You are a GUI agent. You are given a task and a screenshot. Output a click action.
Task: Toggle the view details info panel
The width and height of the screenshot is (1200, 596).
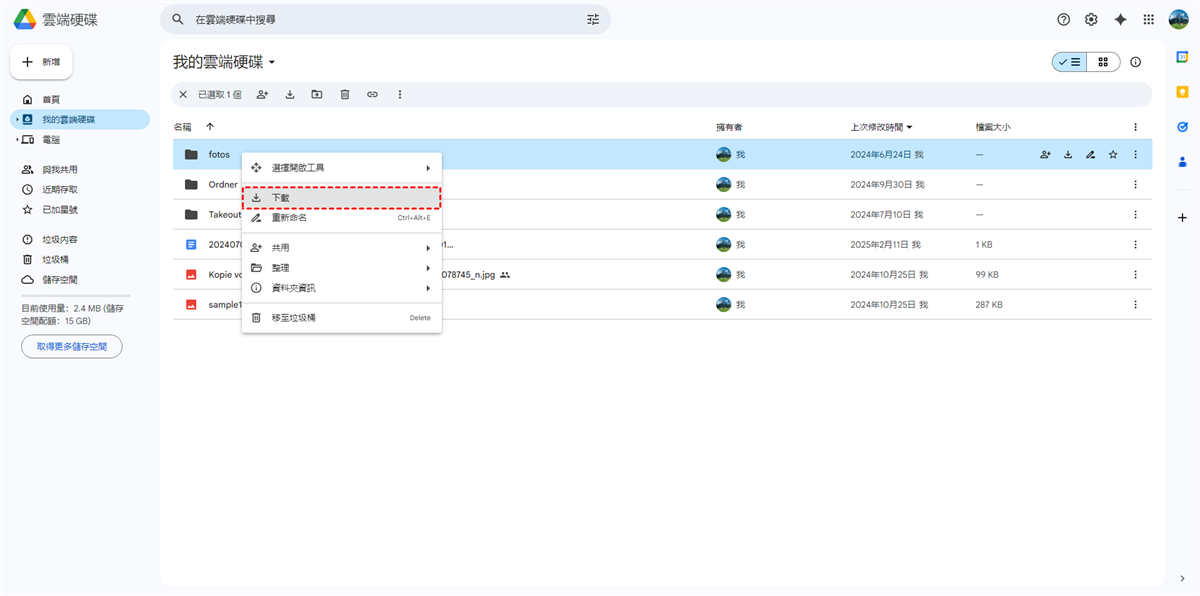[1135, 62]
